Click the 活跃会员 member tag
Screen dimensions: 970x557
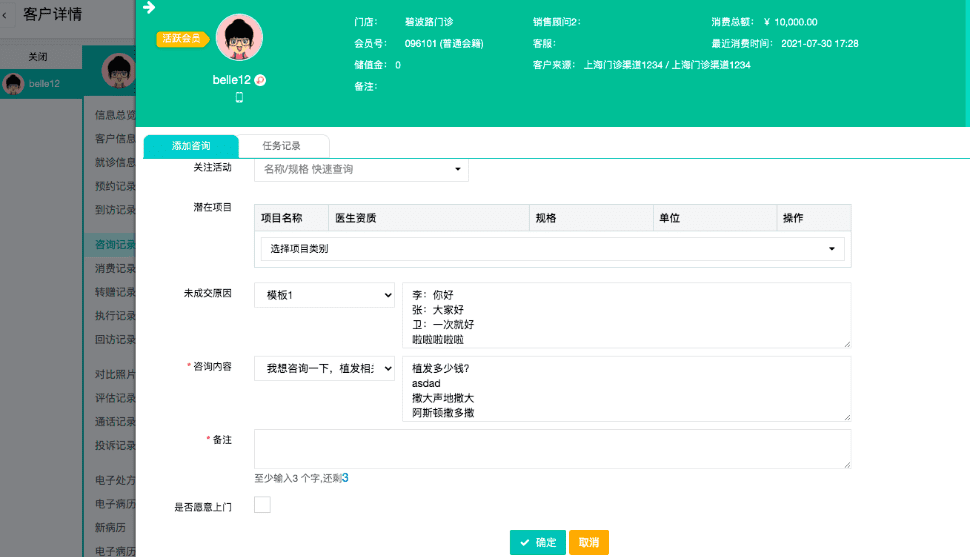pos(180,39)
